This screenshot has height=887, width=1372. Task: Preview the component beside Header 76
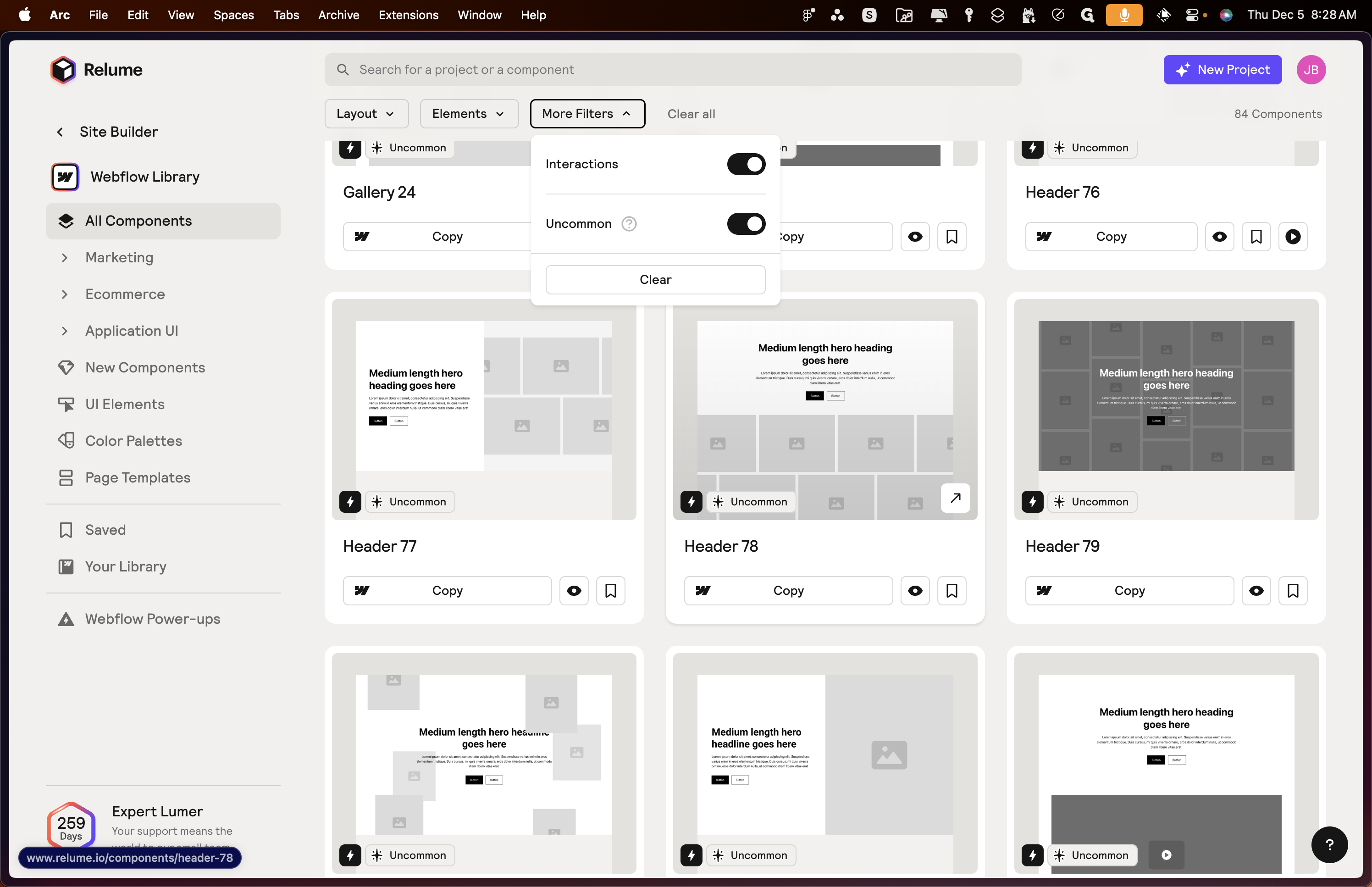[x=915, y=237]
